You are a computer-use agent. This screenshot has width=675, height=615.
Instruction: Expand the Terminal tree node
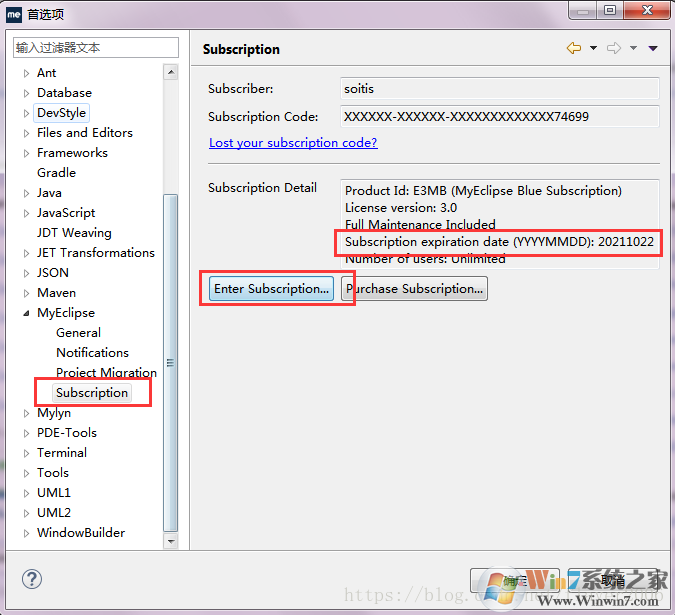pos(26,453)
